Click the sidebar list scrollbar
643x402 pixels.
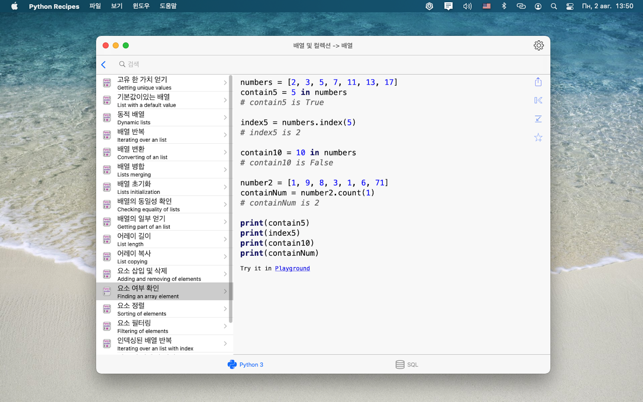click(x=230, y=199)
